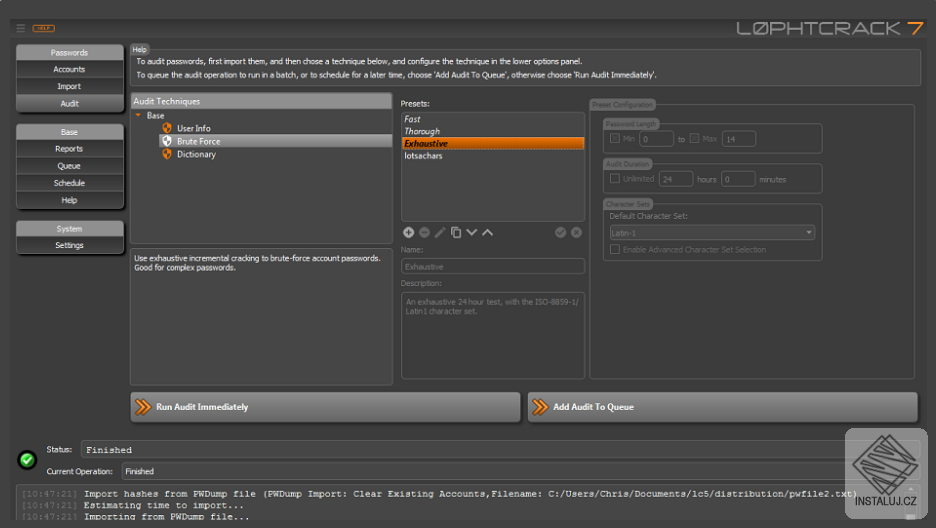This screenshot has width=936, height=528.
Task: Open the Accounts section in the sidebar
Action: (69, 70)
